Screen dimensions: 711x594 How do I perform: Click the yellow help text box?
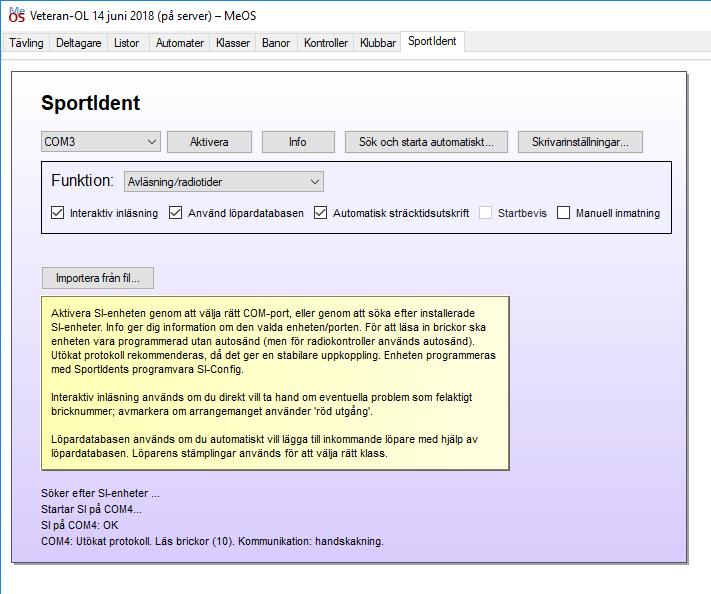click(275, 383)
